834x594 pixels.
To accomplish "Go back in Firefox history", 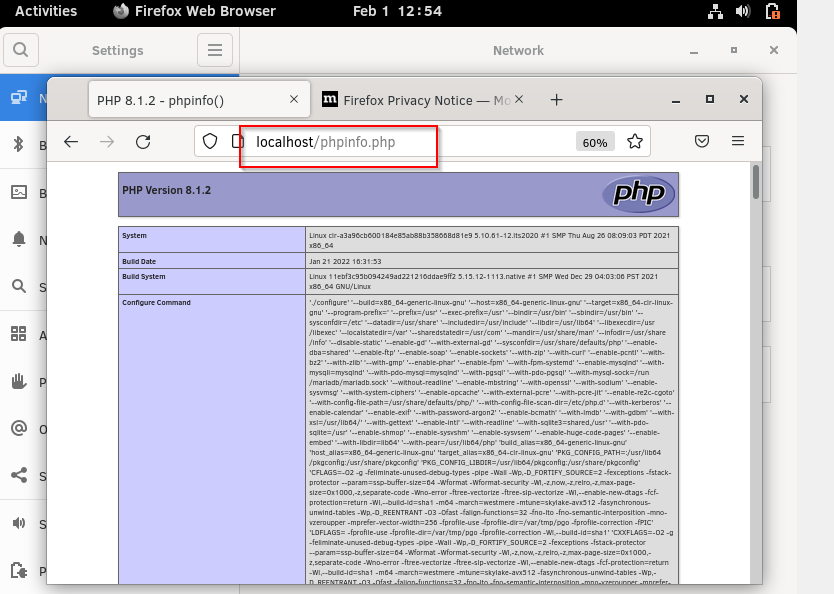I will click(x=71, y=141).
